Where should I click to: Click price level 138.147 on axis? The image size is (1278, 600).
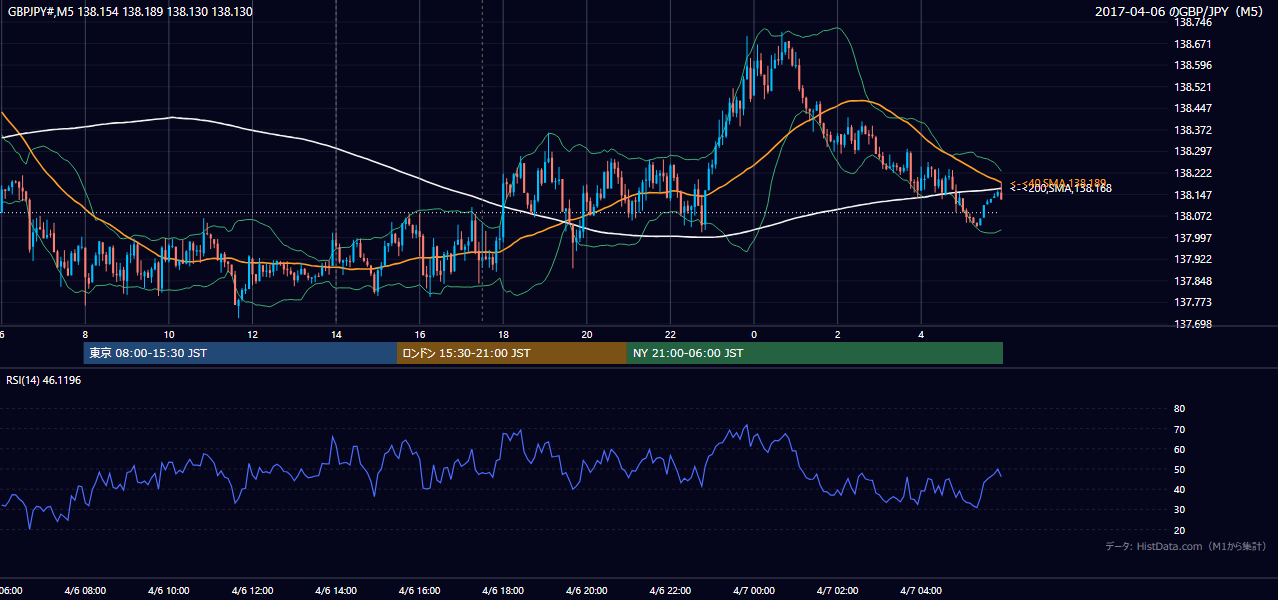[1193, 195]
